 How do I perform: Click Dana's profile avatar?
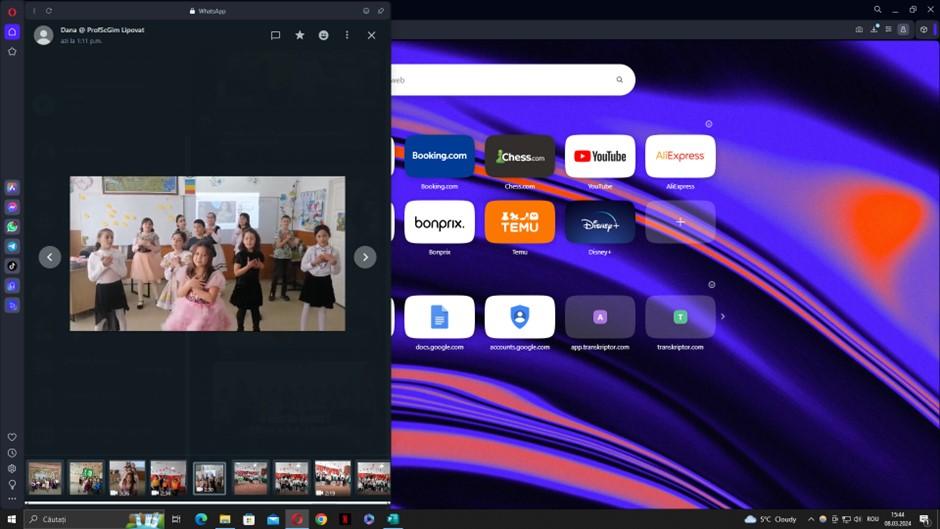(43, 35)
